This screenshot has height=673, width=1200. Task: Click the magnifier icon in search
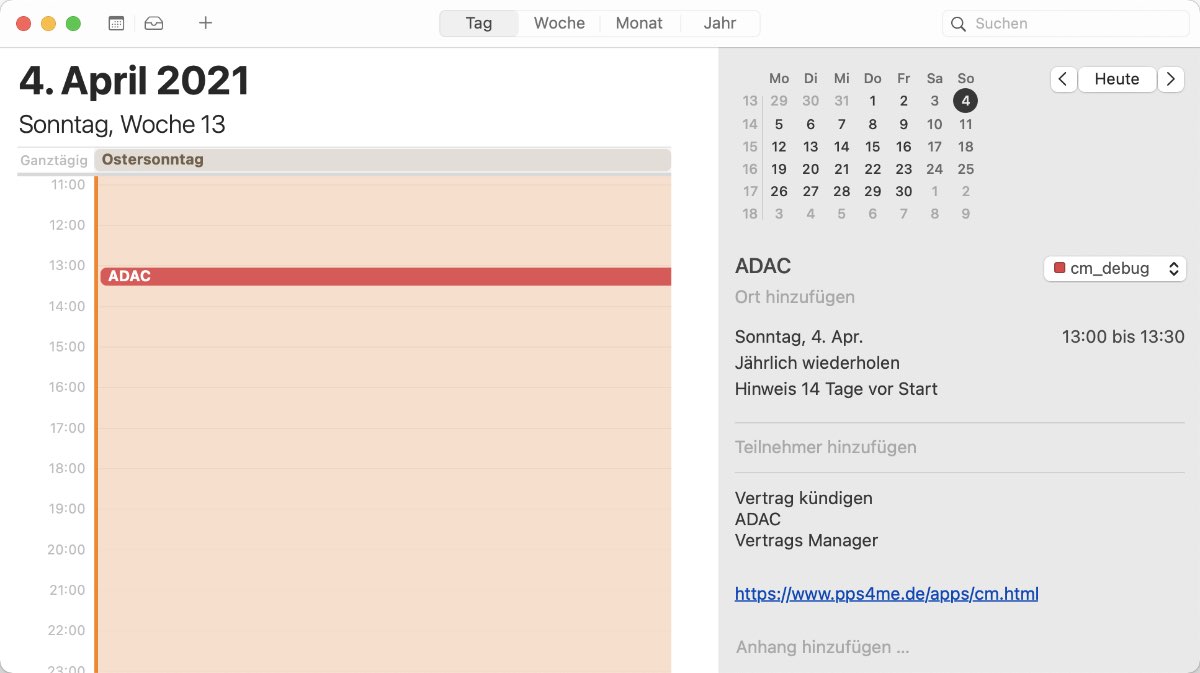point(958,24)
